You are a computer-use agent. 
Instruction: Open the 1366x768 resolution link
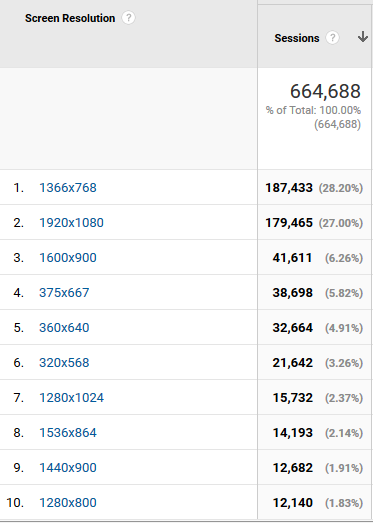[x=68, y=188]
